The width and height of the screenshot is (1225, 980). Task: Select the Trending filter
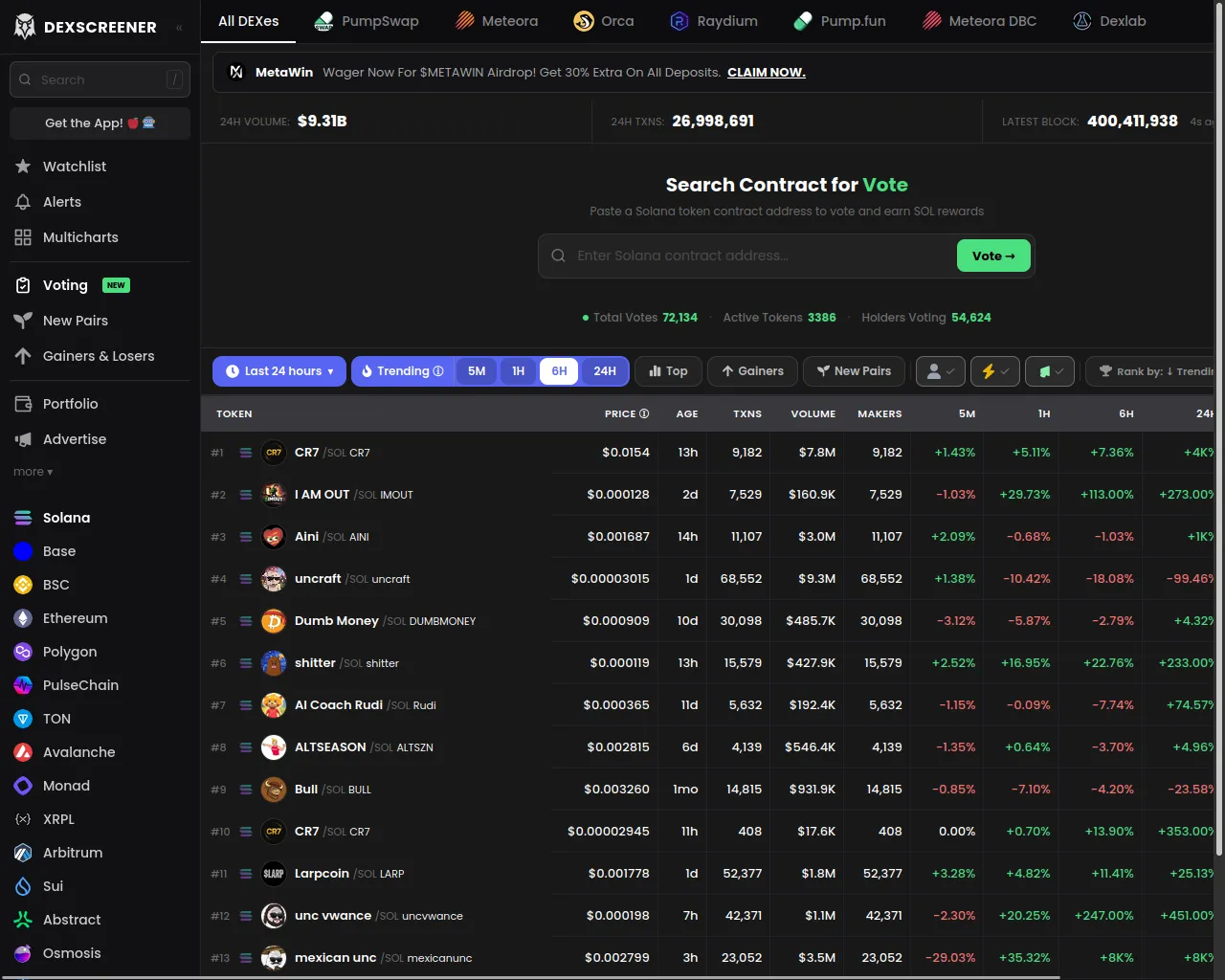[x=403, y=371]
